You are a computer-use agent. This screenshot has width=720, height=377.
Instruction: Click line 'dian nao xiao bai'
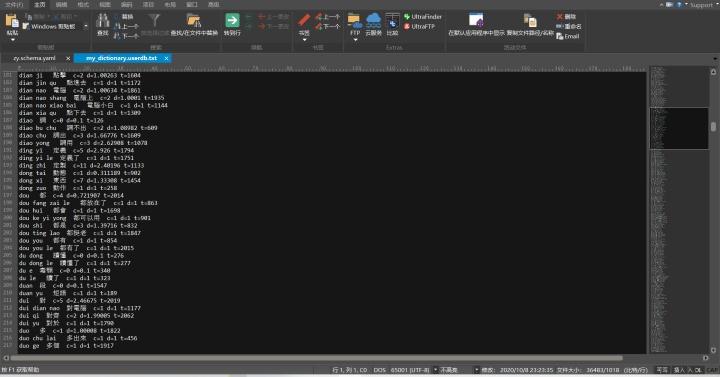pyautogui.click(x=93, y=105)
